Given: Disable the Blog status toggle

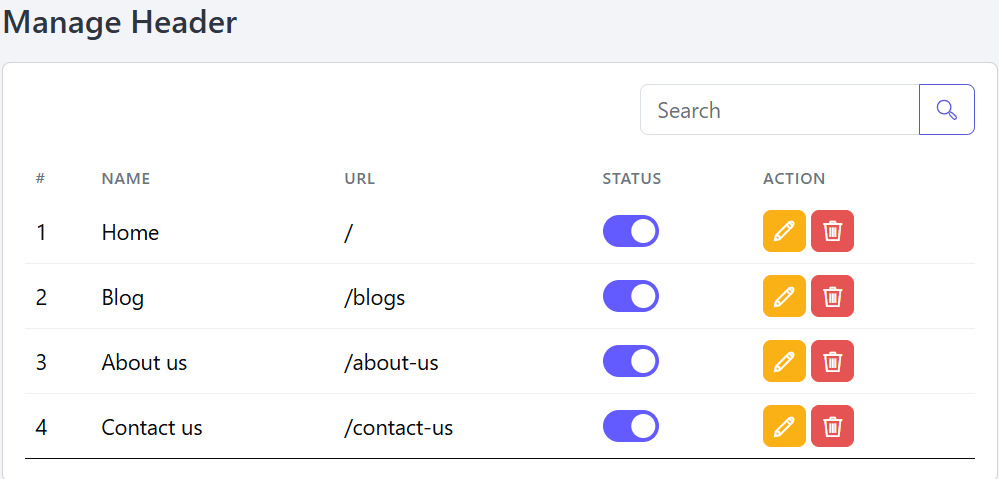Looking at the screenshot, I should click(x=631, y=296).
